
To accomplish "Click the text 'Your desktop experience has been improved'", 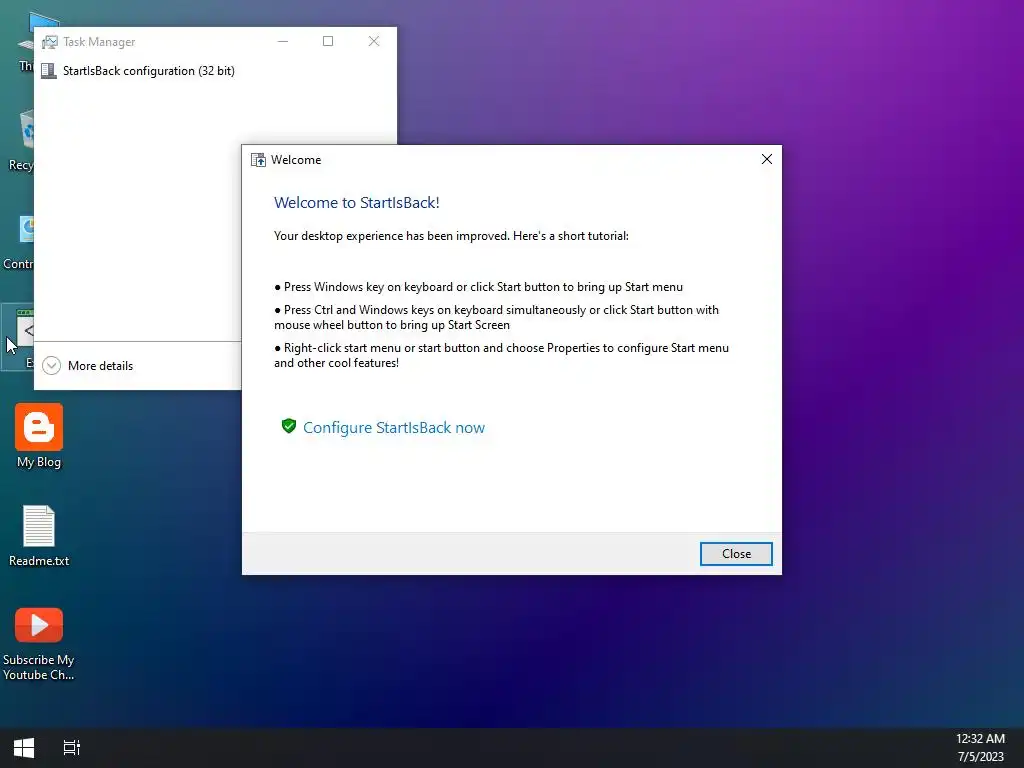I will (391, 236).
